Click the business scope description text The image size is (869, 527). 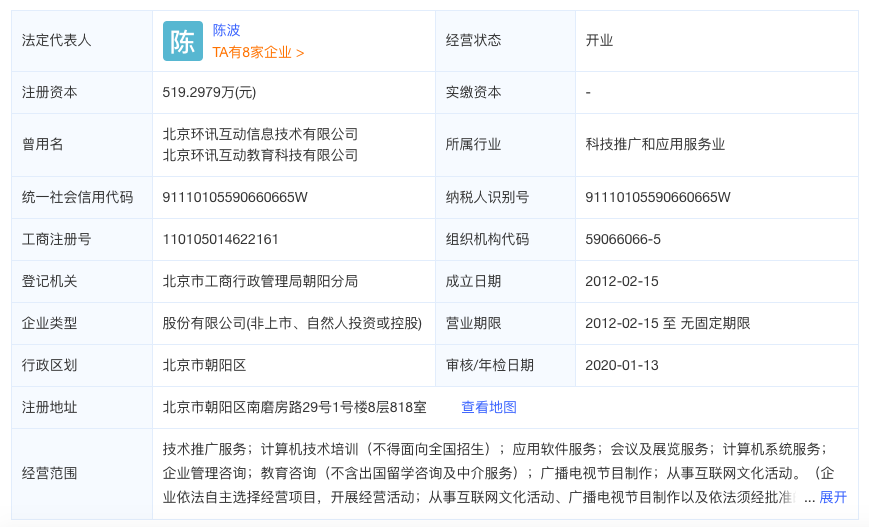point(498,473)
